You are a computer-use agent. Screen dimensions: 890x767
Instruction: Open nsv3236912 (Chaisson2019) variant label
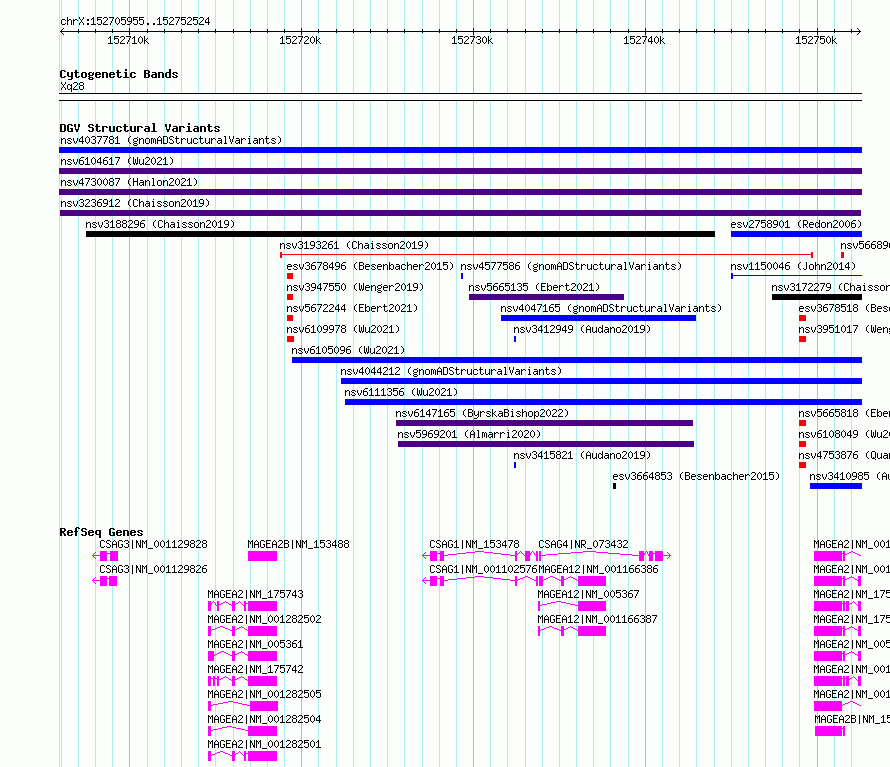pos(135,203)
